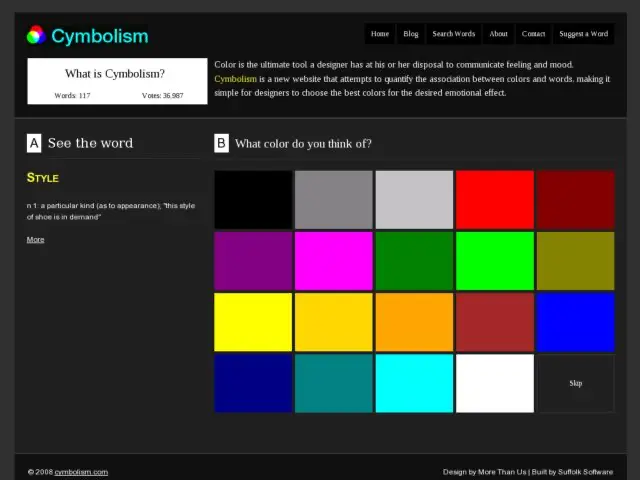Image resolution: width=640 pixels, height=480 pixels.
Task: Click the Votes: 36,987 count
Action: (x=162, y=96)
